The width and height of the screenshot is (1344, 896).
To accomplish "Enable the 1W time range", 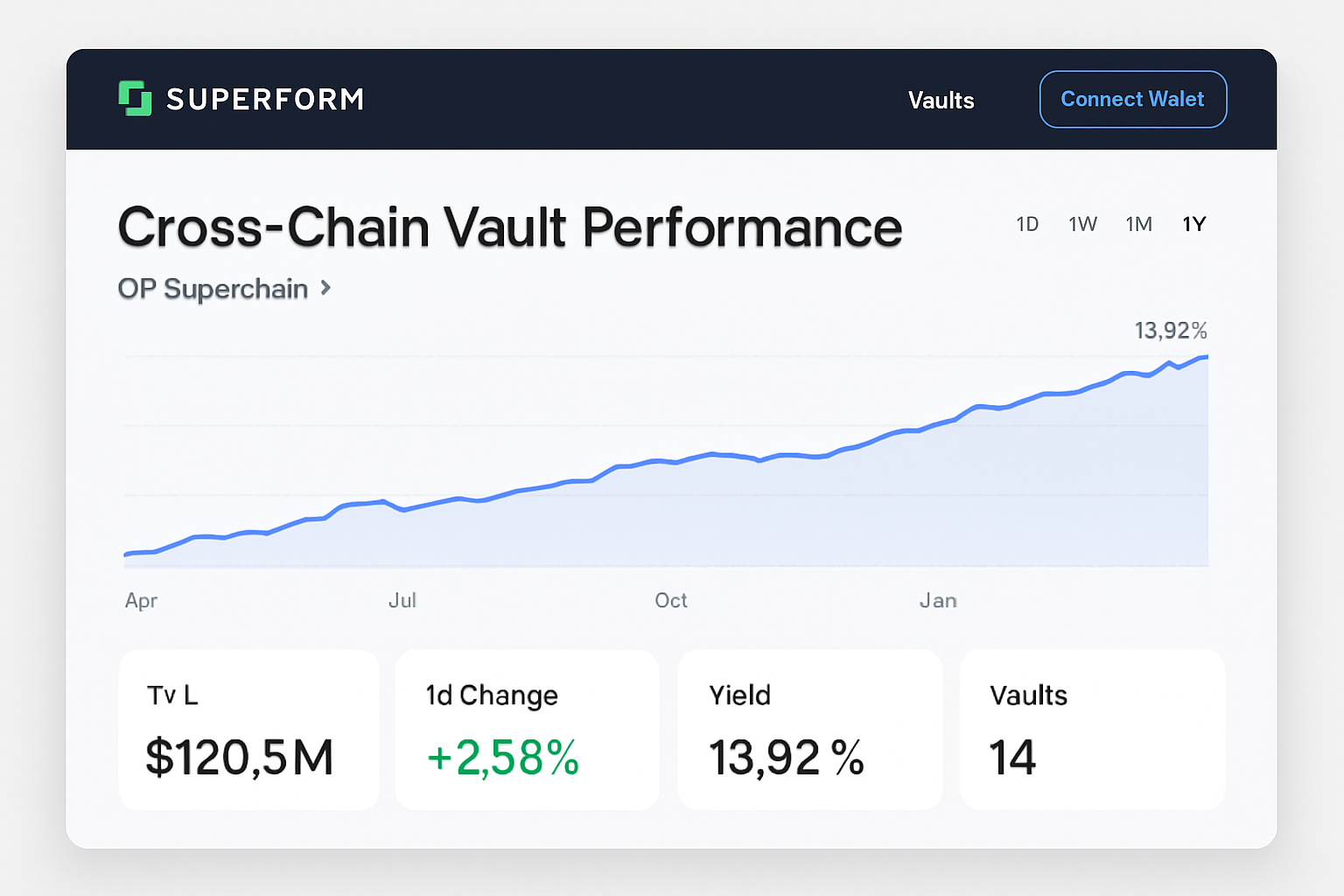I will [x=1083, y=224].
